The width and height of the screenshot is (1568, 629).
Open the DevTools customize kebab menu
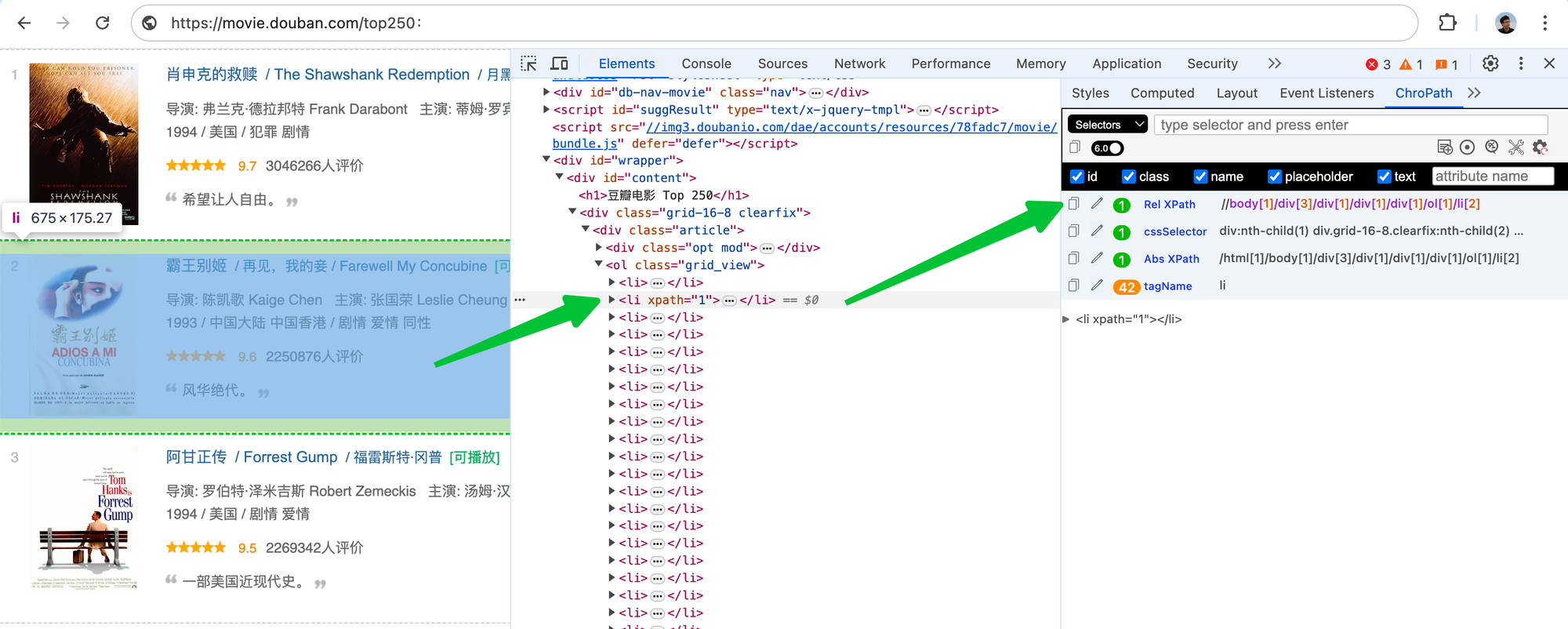(1521, 64)
